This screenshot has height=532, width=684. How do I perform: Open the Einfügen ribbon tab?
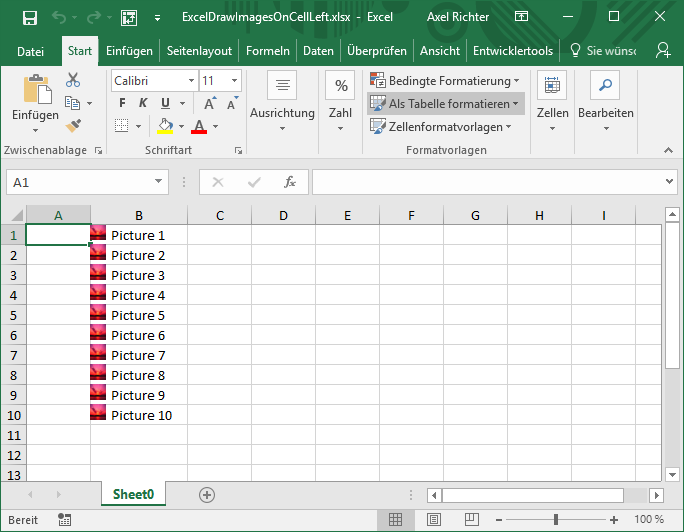pos(129,51)
